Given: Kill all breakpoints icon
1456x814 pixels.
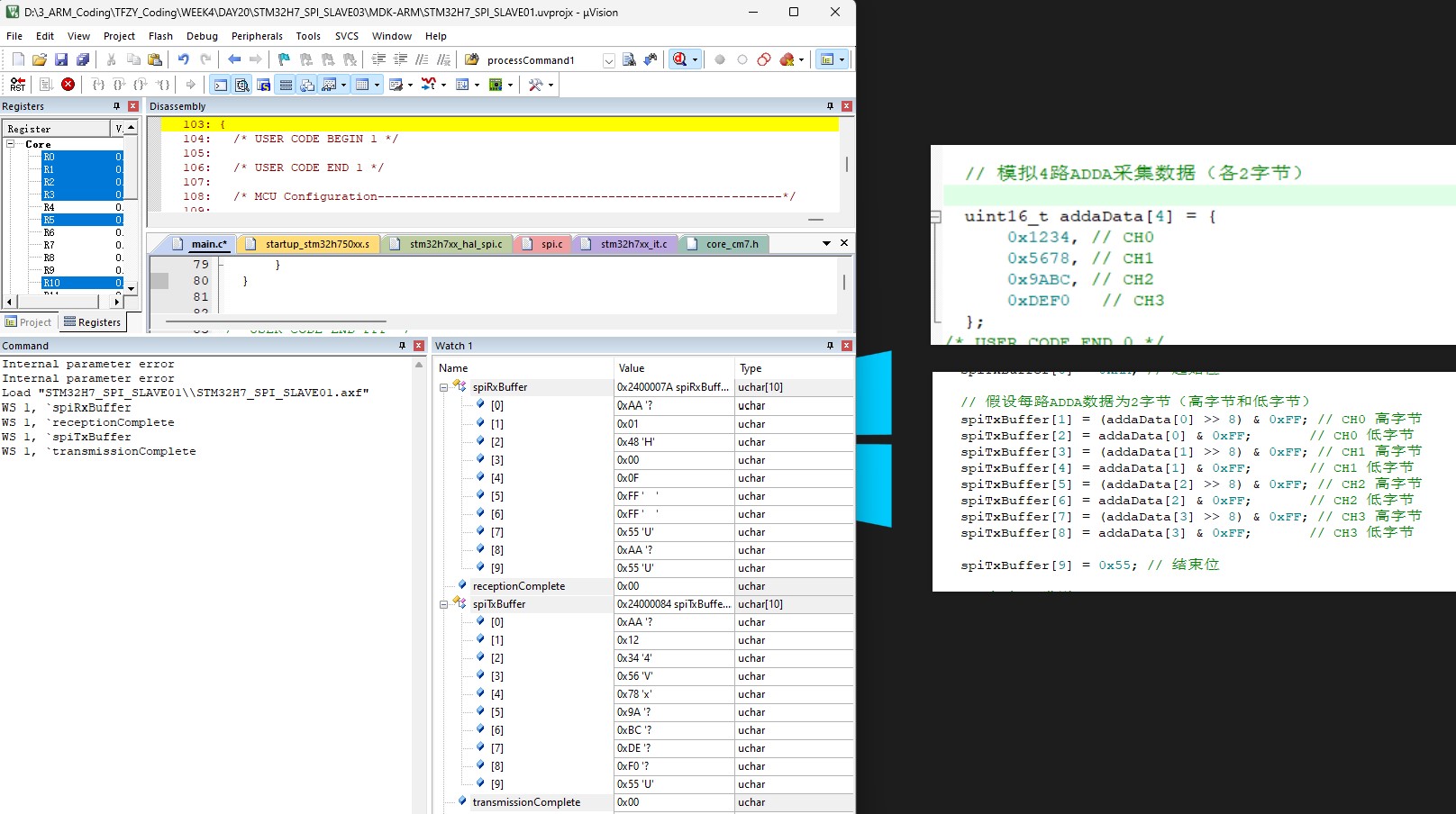Looking at the screenshot, I should (x=787, y=59).
